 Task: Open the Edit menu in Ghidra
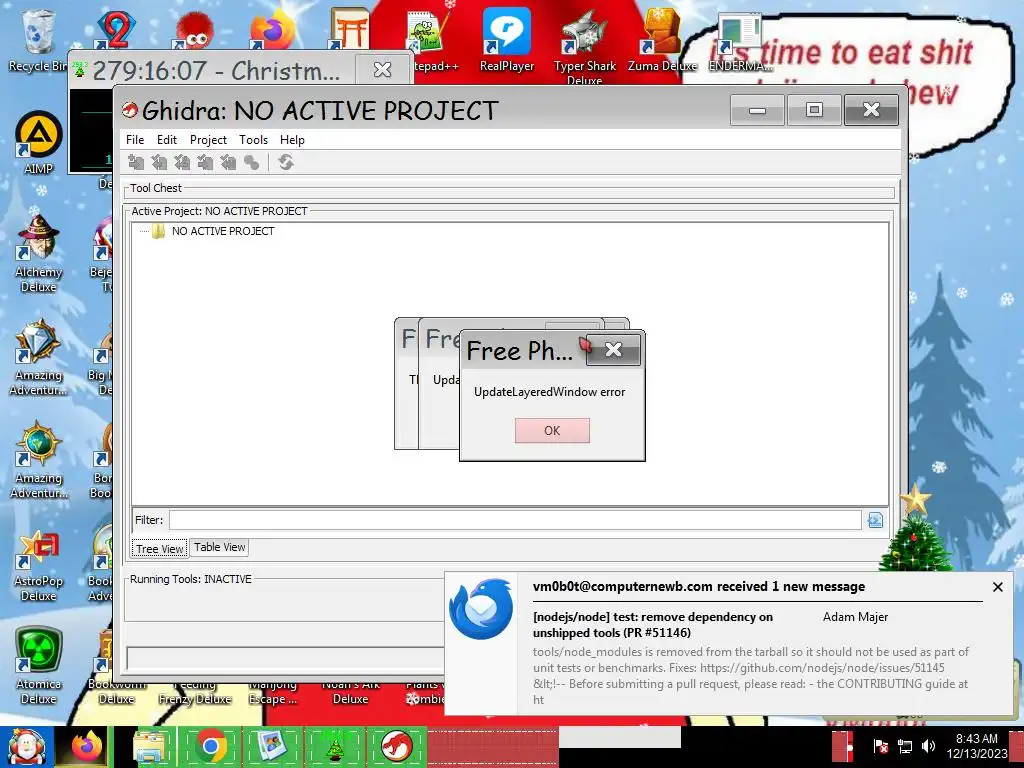pyautogui.click(x=167, y=140)
